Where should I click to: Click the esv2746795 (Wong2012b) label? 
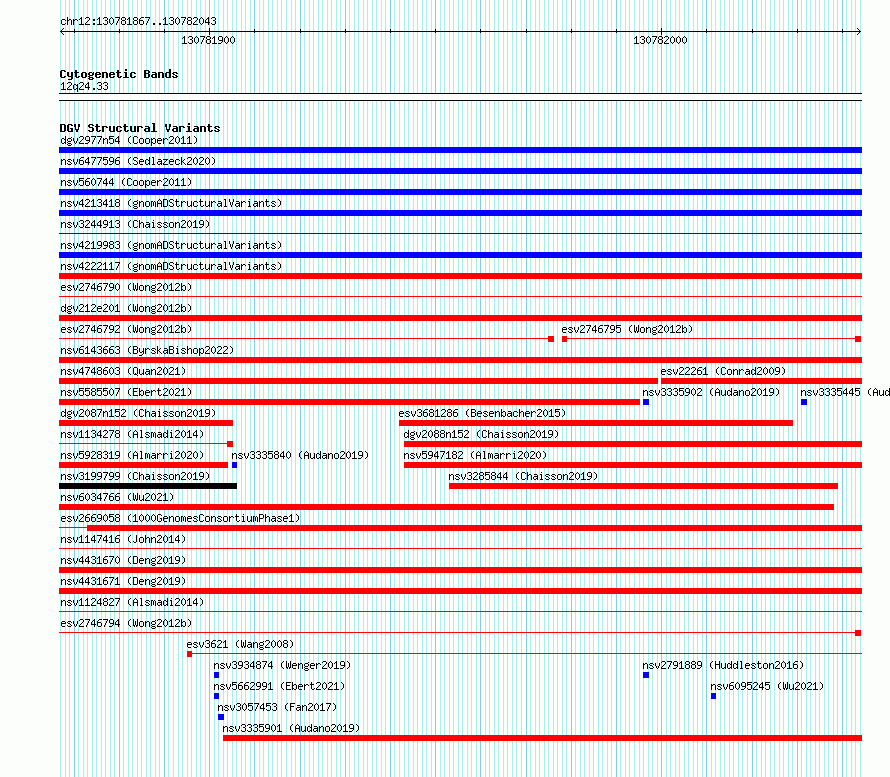click(627, 329)
